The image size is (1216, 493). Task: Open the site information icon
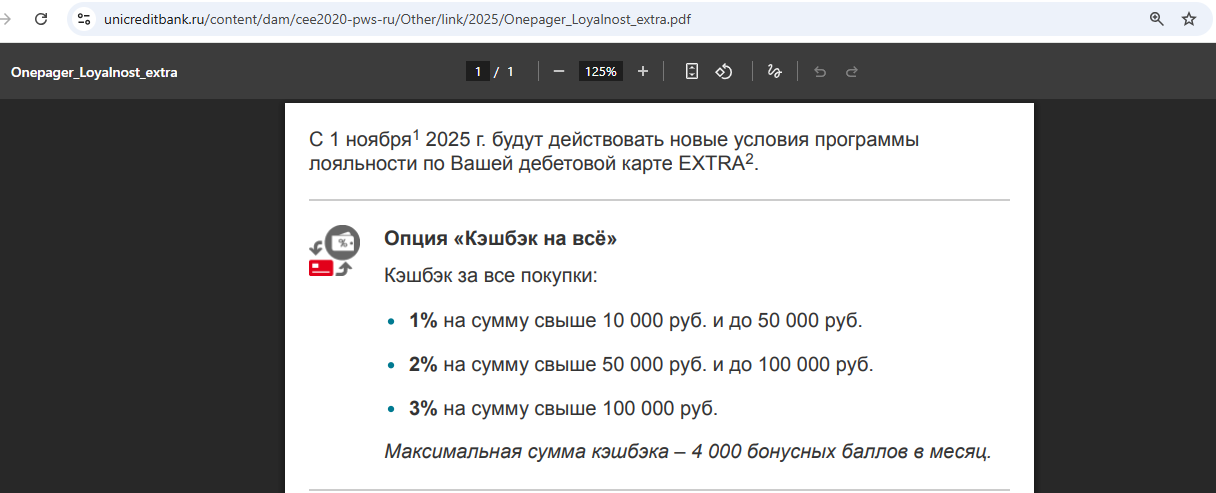[85, 19]
